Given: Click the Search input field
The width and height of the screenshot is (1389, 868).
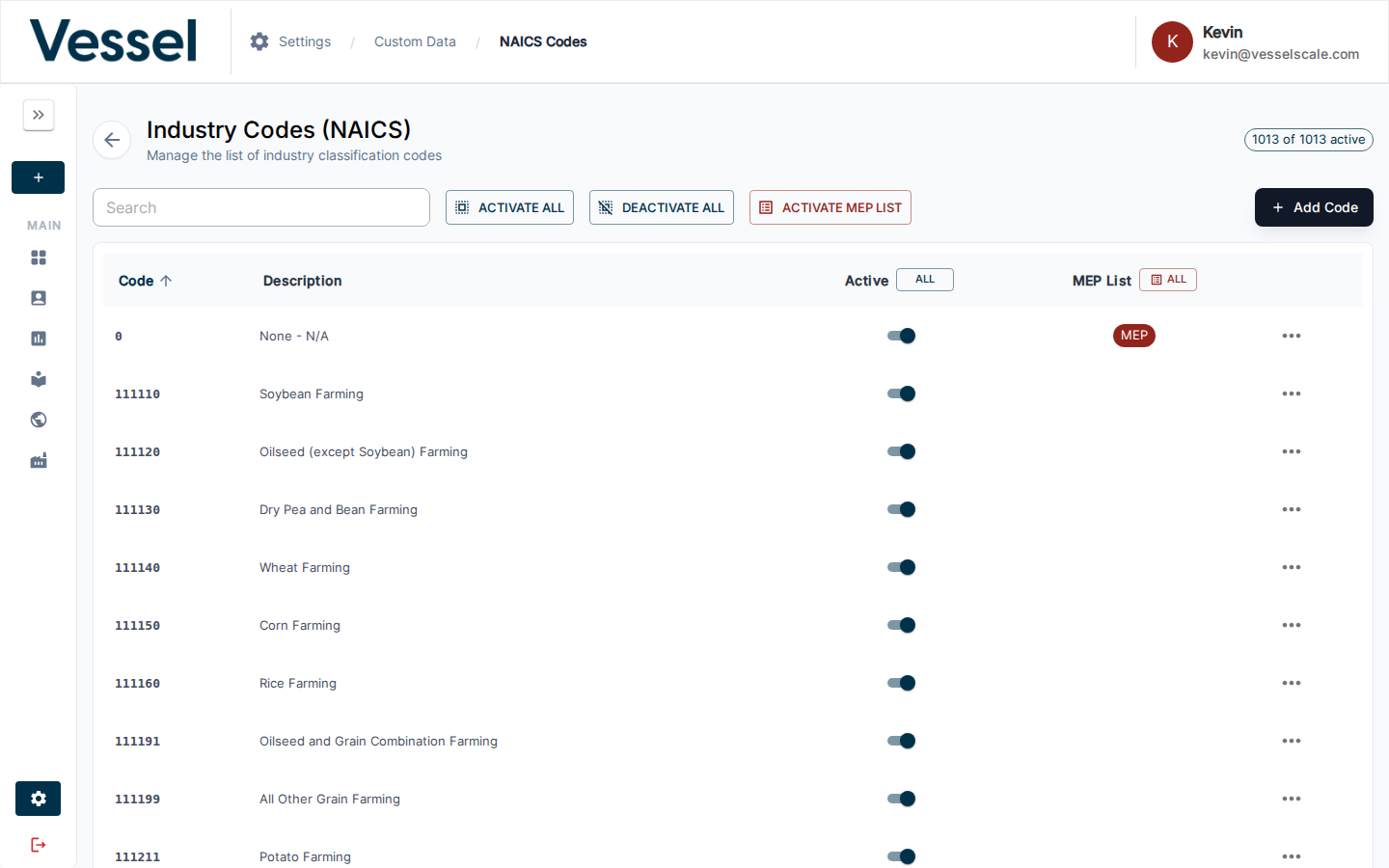Looking at the screenshot, I should tap(261, 207).
